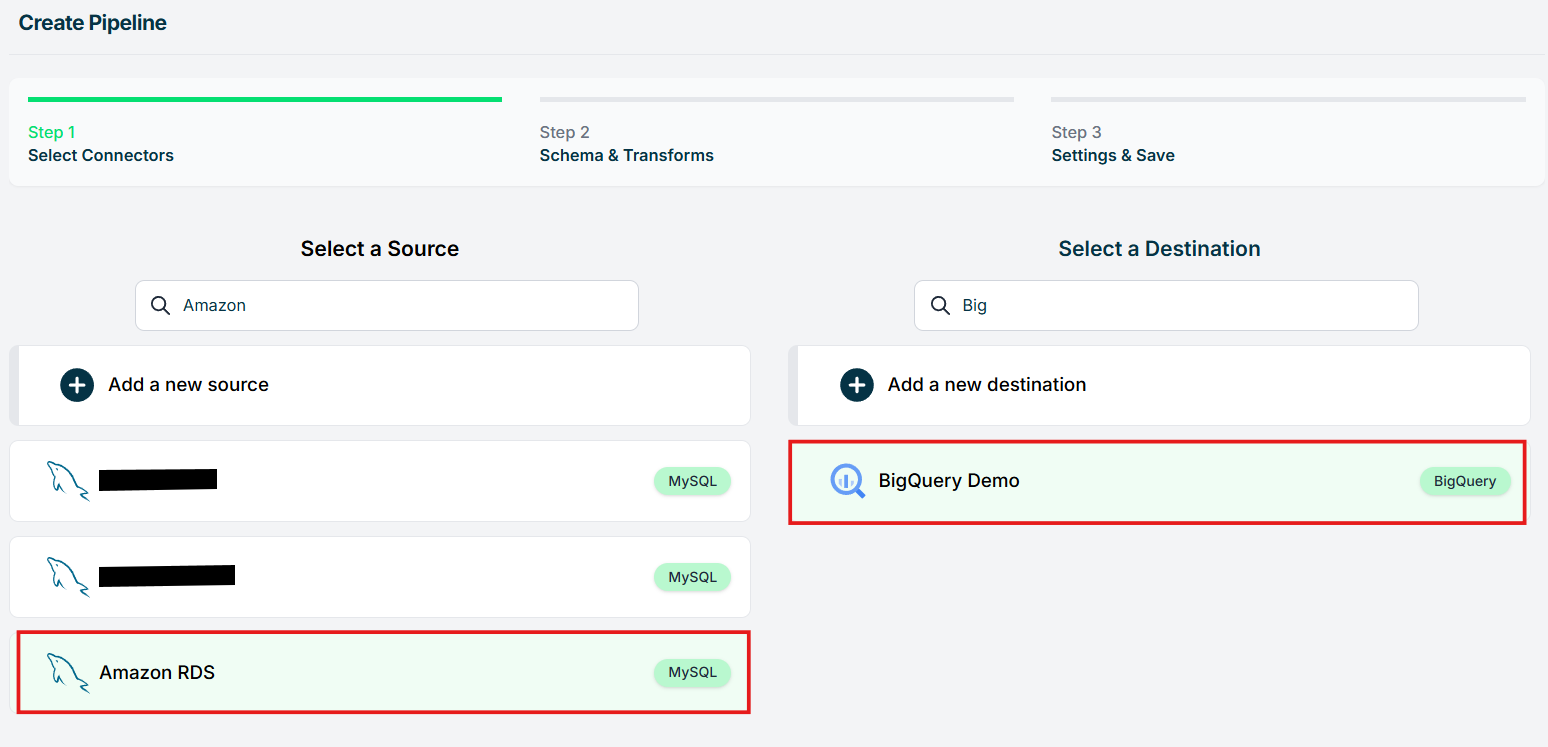Click the Amazon RDS label text

157,672
